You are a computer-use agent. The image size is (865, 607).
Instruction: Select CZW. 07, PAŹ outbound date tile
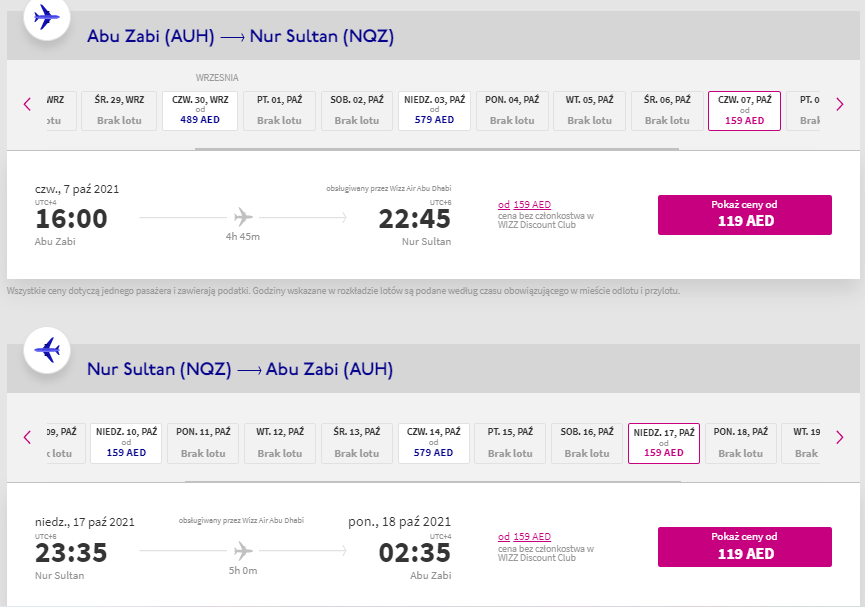744,111
